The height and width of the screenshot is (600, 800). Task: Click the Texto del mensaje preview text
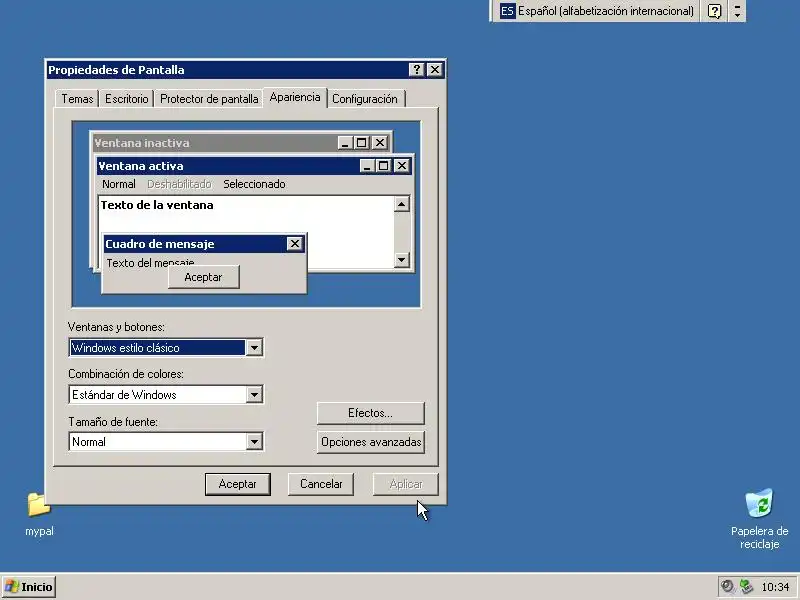point(150,263)
